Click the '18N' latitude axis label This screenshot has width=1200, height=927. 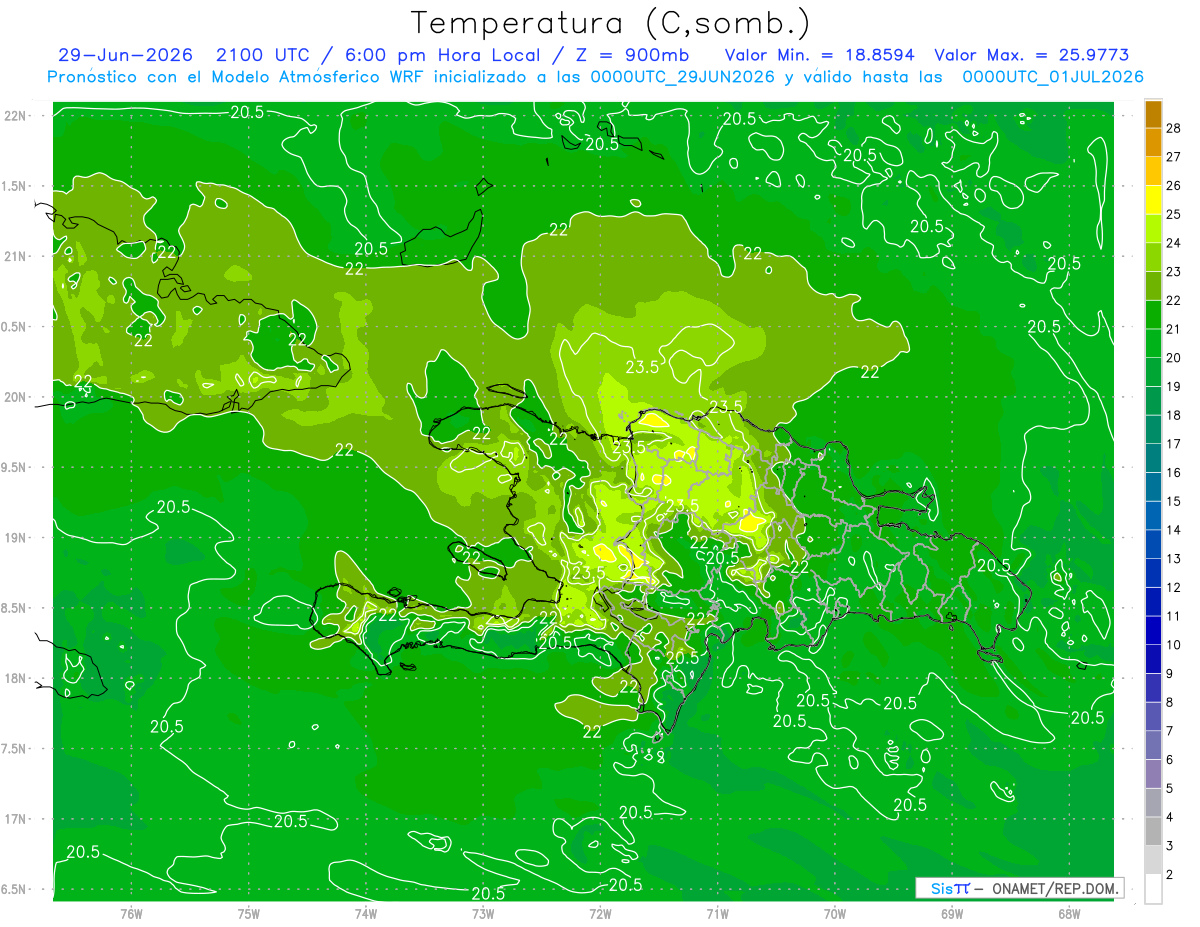point(15,678)
